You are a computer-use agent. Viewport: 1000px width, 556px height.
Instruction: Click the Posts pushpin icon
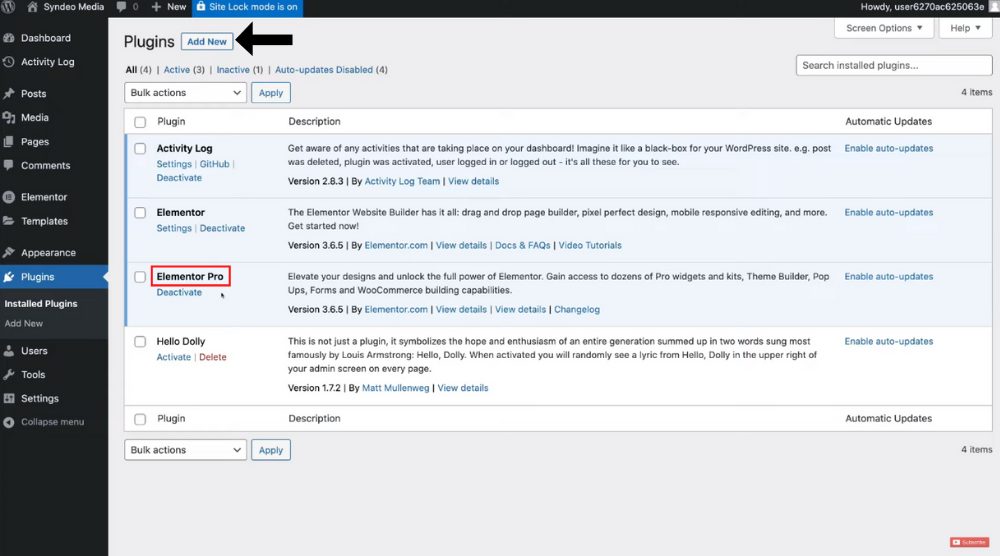coord(9,94)
